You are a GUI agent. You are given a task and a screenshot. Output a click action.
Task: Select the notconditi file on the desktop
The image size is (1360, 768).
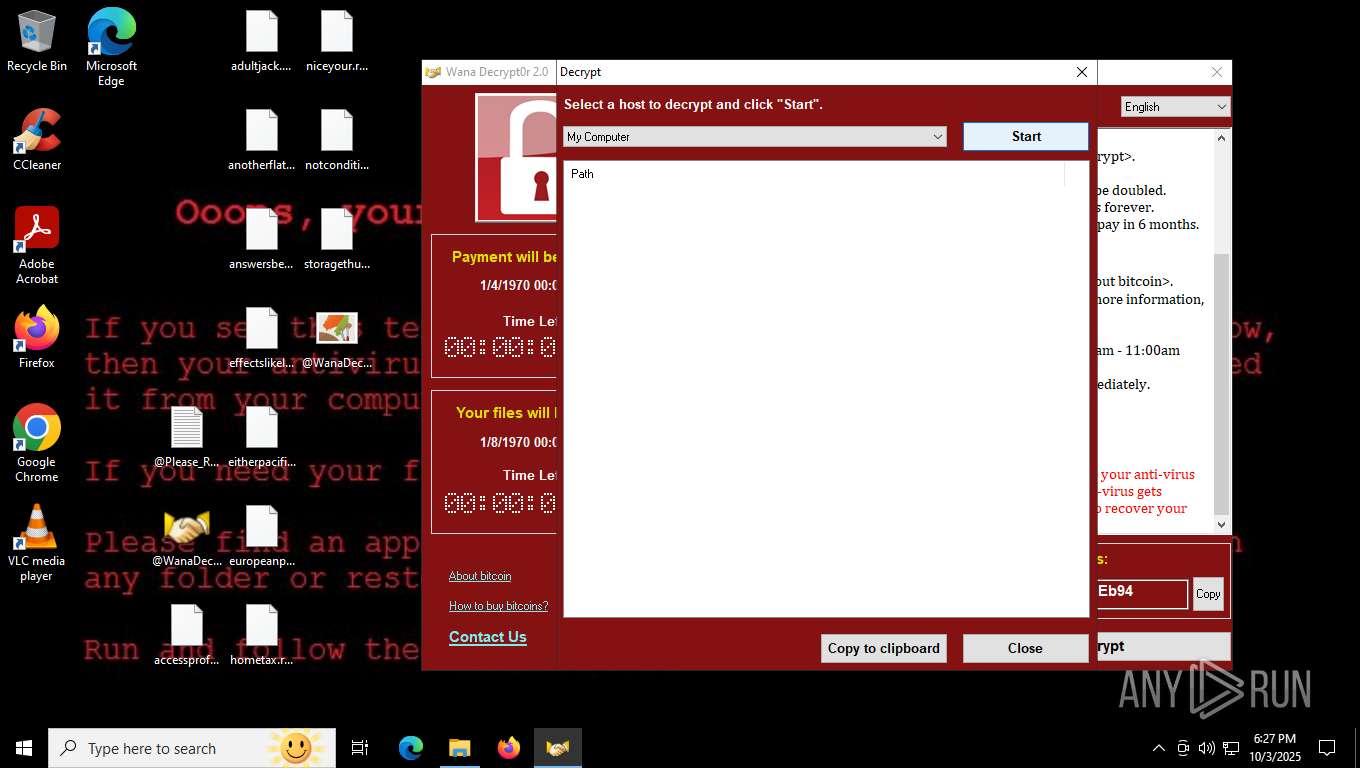(x=337, y=141)
